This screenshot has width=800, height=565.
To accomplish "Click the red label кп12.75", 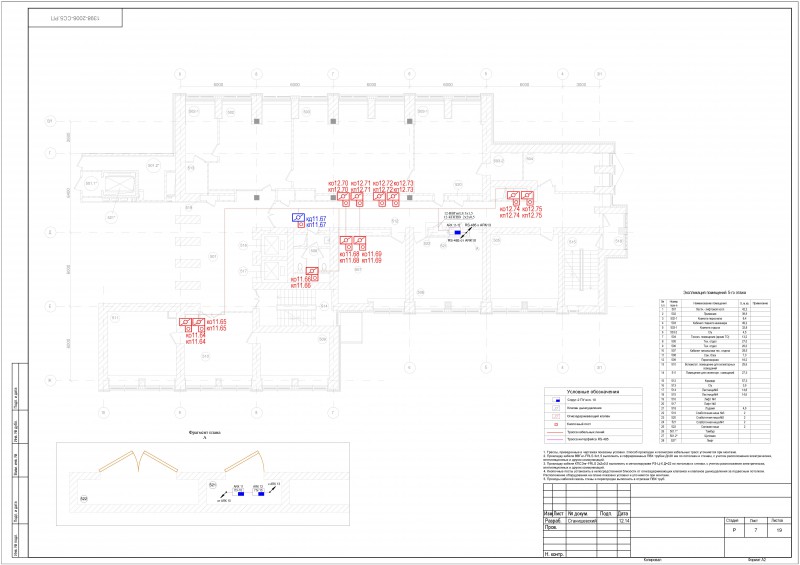I will point(532,215).
